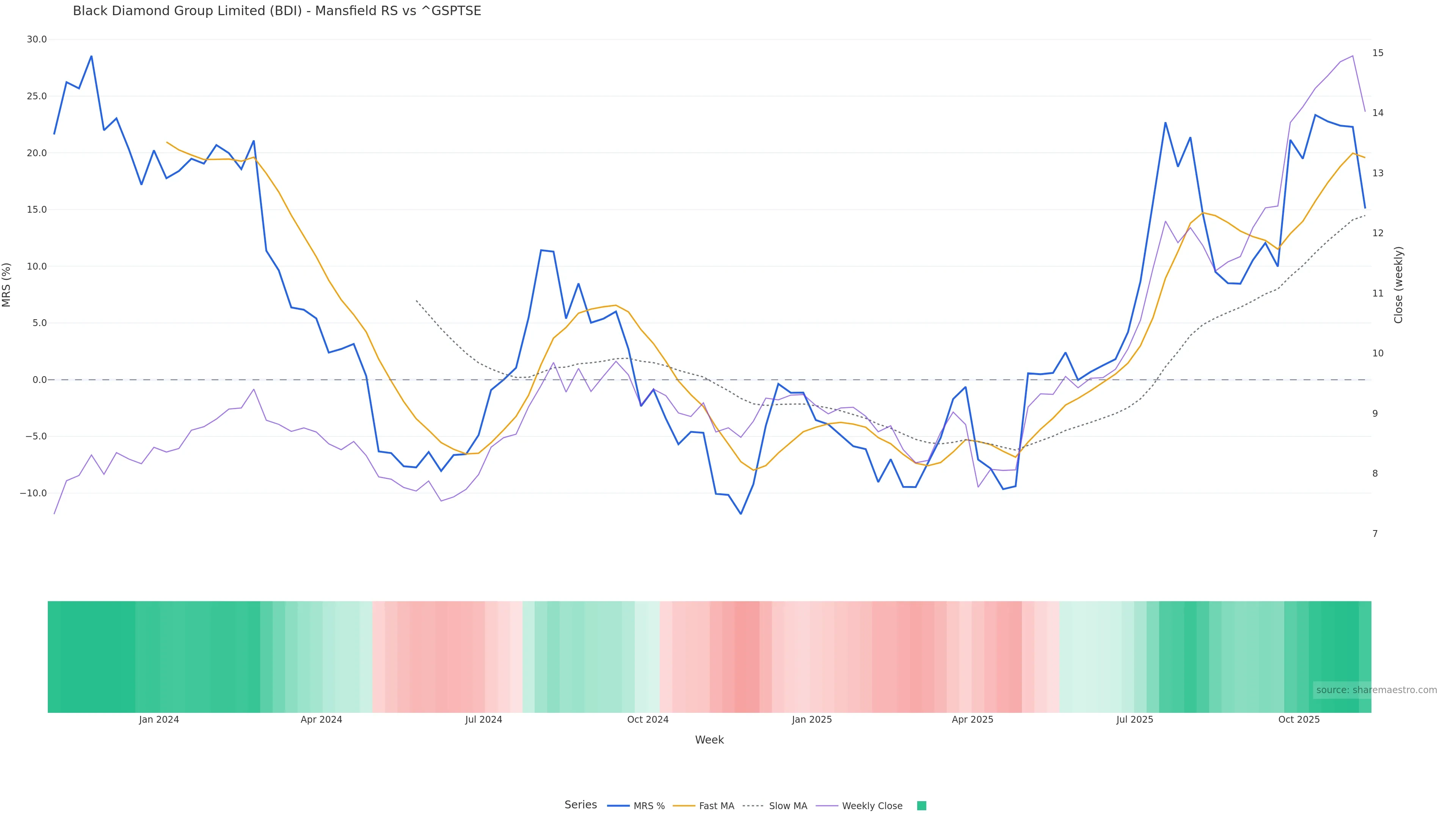The width and height of the screenshot is (1456, 819).
Task: Click the Jul 2024 x-axis tick label
Action: (483, 720)
